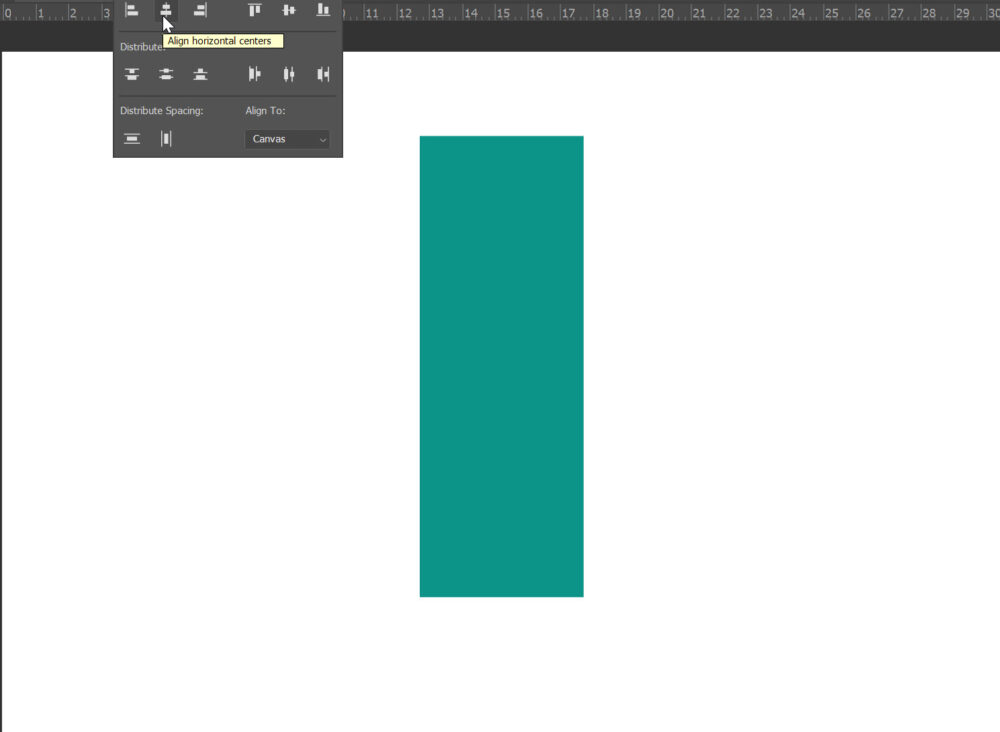Select the Distribute right edges icon
Viewport: 1000px width, 732px height.
(x=323, y=74)
